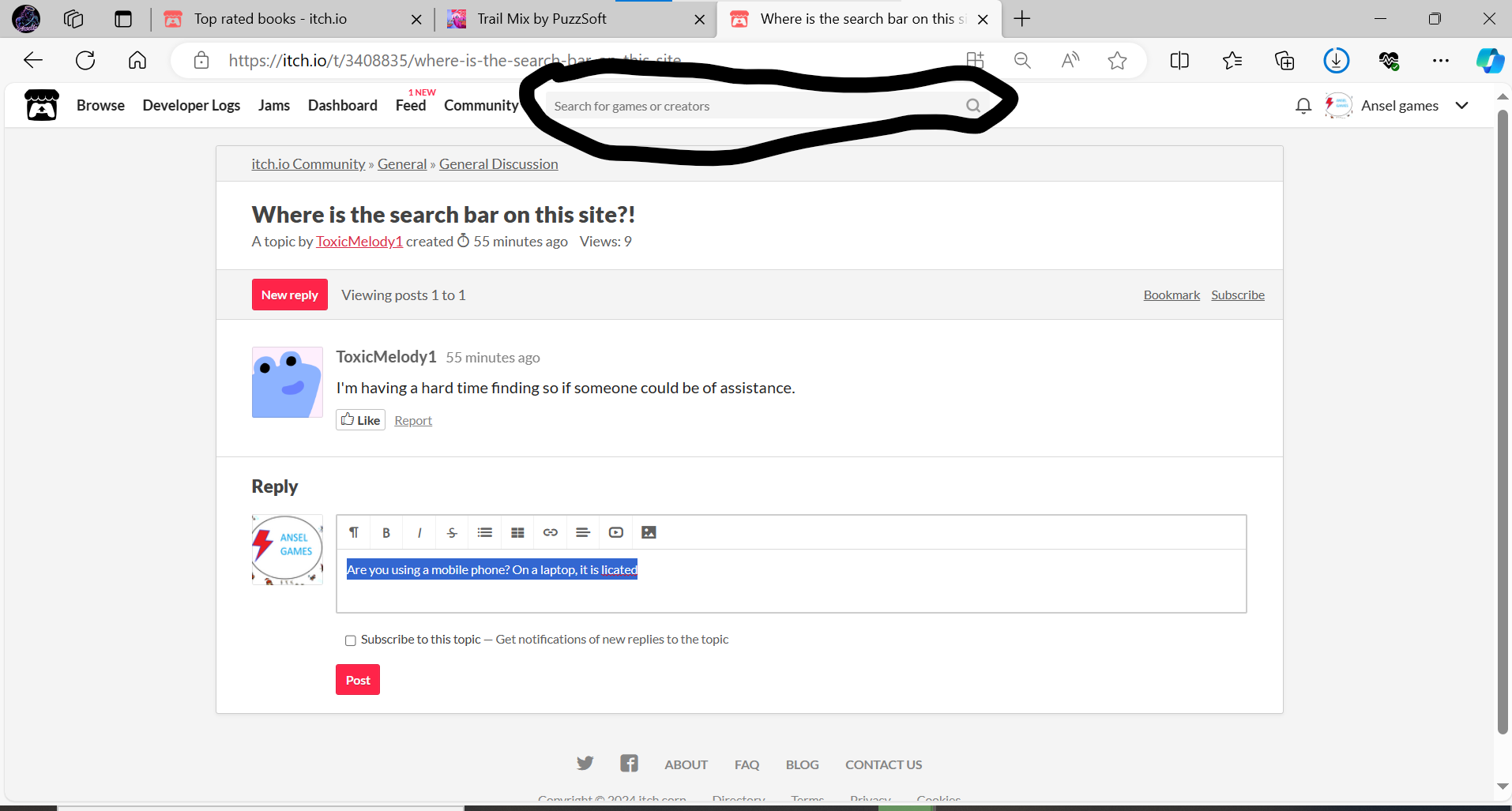Insert an image in the reply editor

point(649,532)
